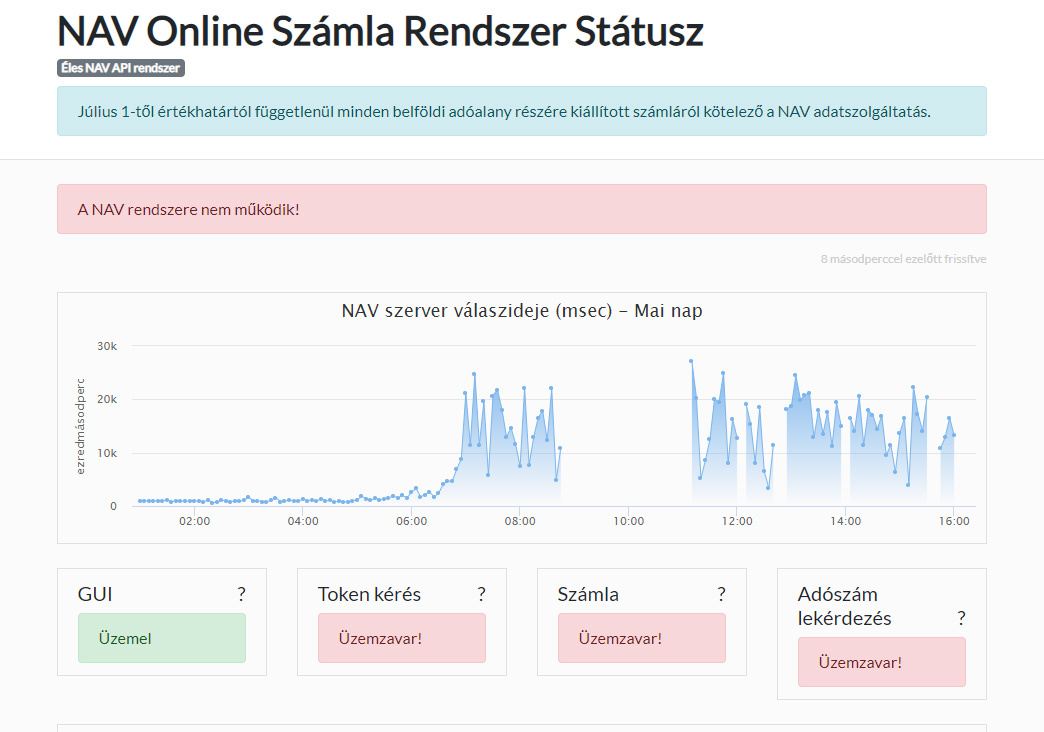Image resolution: width=1044 pixels, height=732 pixels.
Task: Click the 'másodperccel ezelőtt frissítve' timestamp text
Action: (x=903, y=259)
